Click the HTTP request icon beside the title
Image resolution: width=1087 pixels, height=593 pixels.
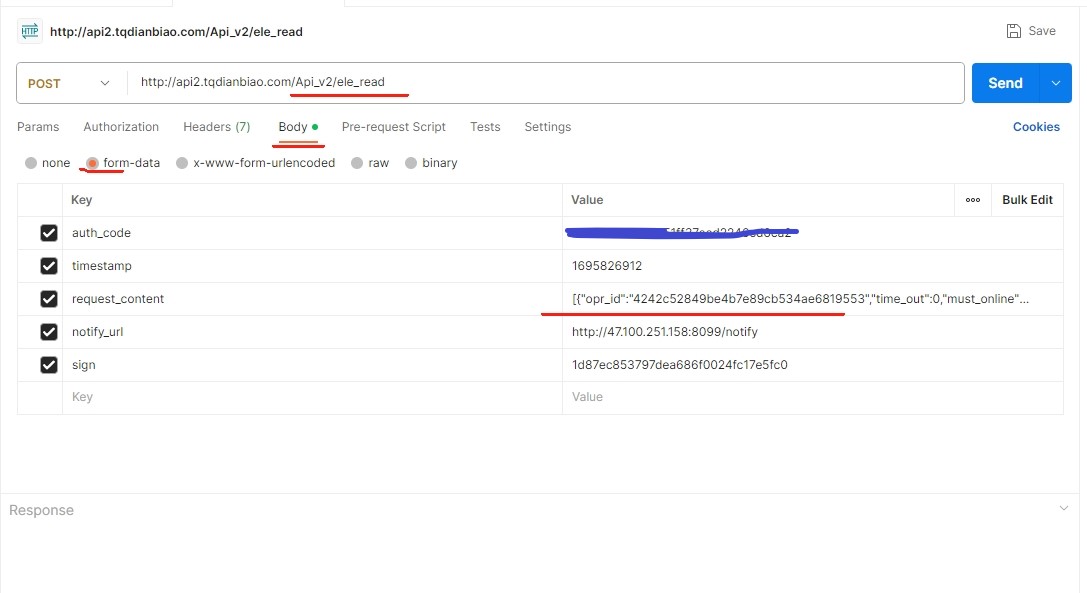pos(30,31)
